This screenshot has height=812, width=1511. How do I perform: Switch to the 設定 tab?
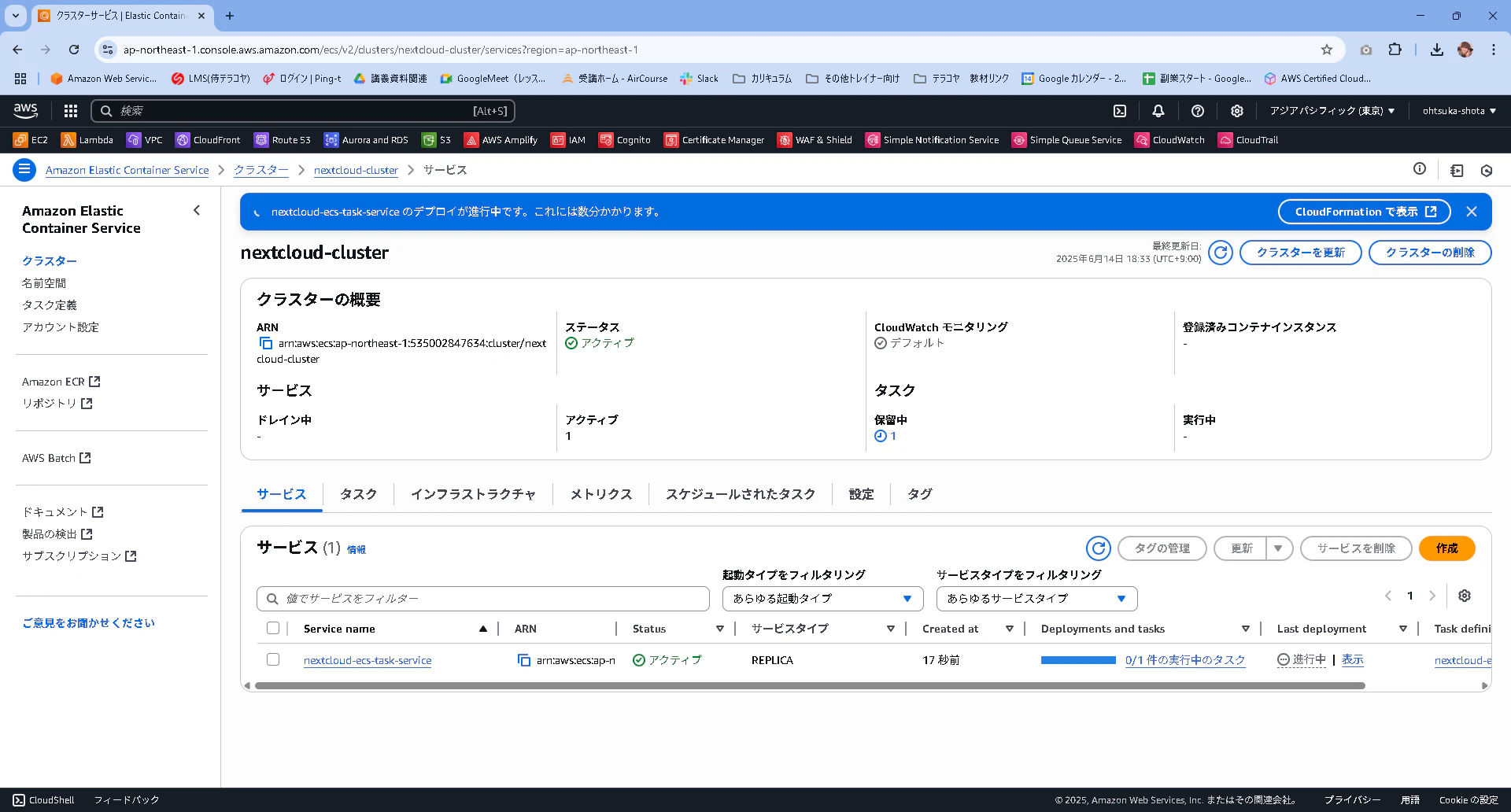(861, 494)
